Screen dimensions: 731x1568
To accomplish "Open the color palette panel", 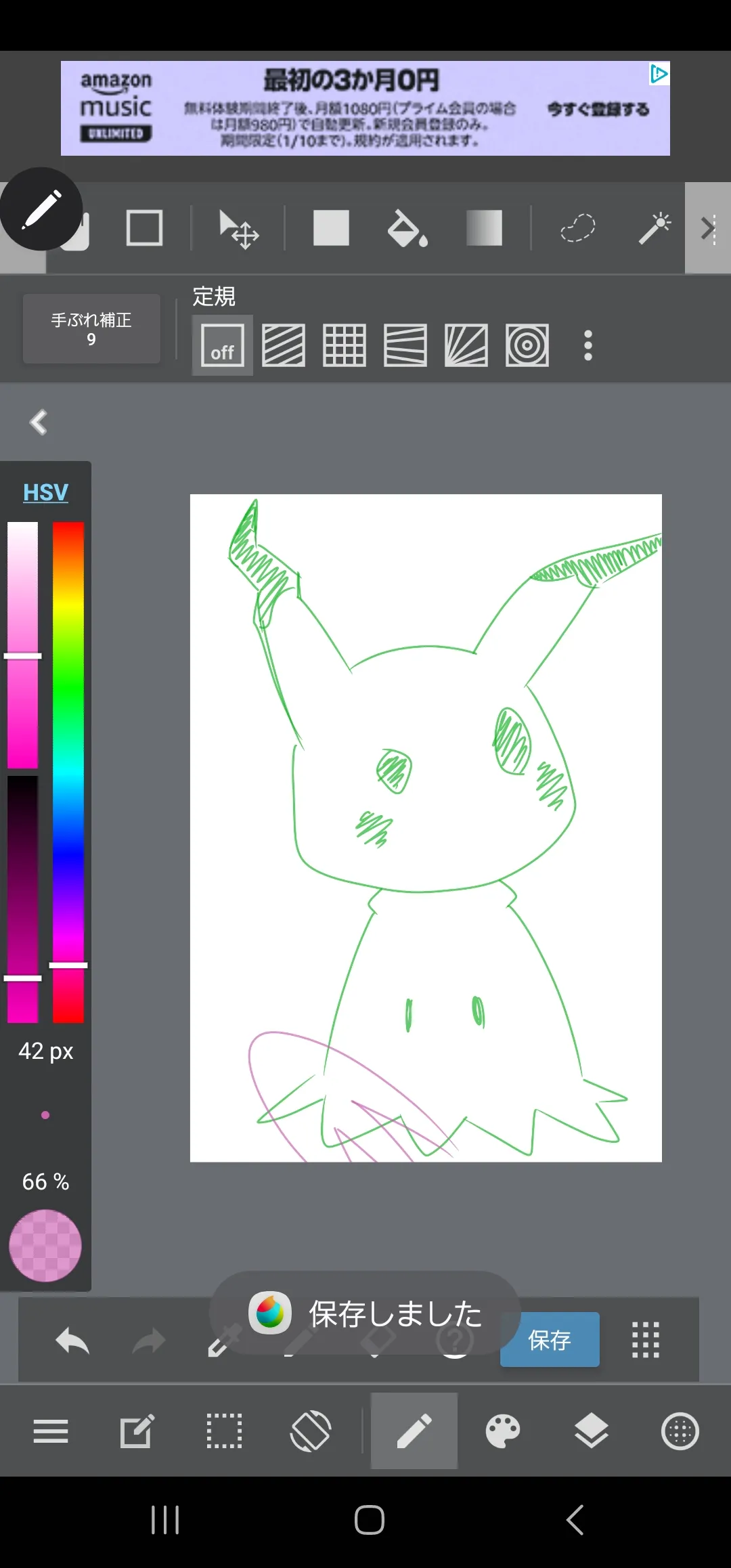I will point(503,1431).
